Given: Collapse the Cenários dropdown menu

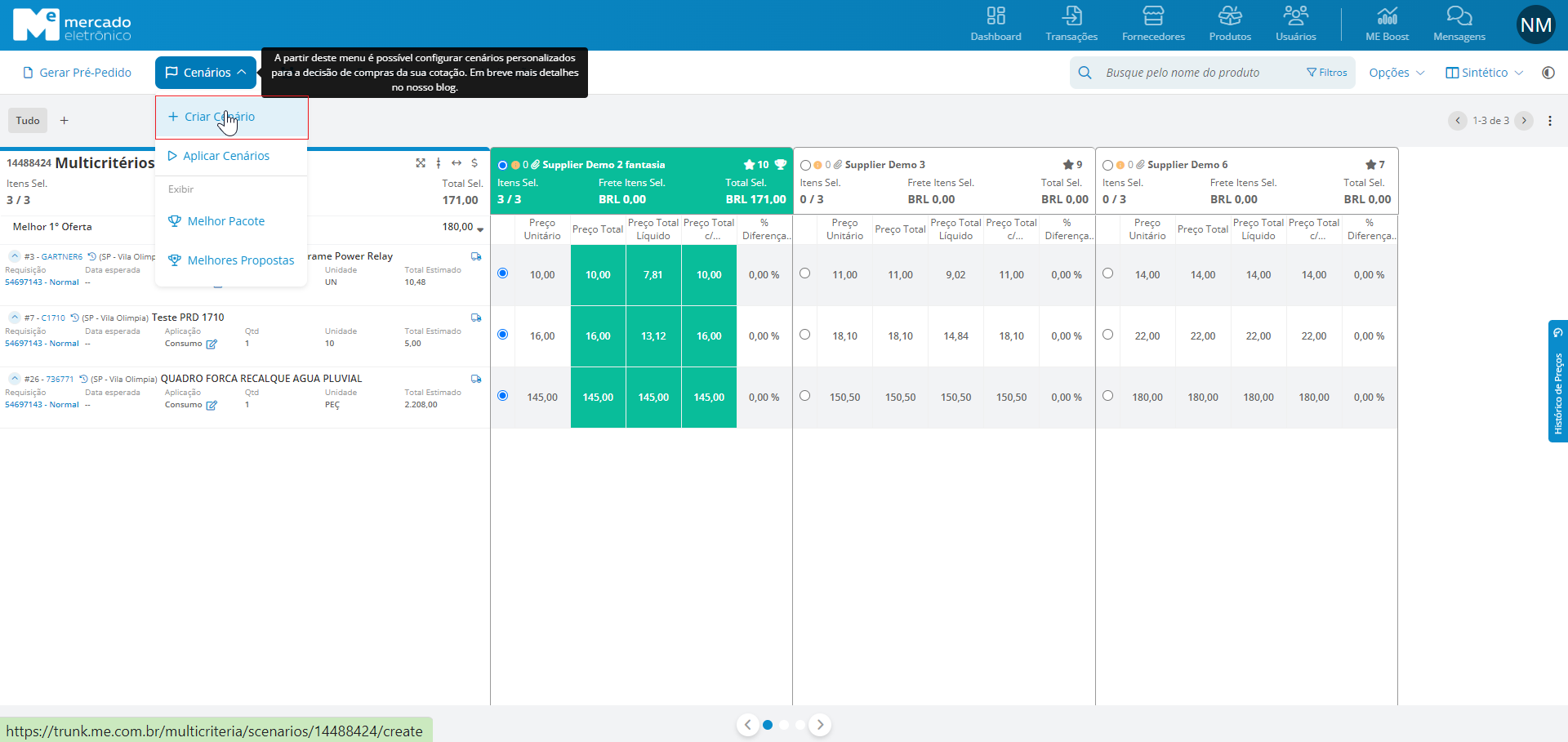Looking at the screenshot, I should (x=206, y=73).
